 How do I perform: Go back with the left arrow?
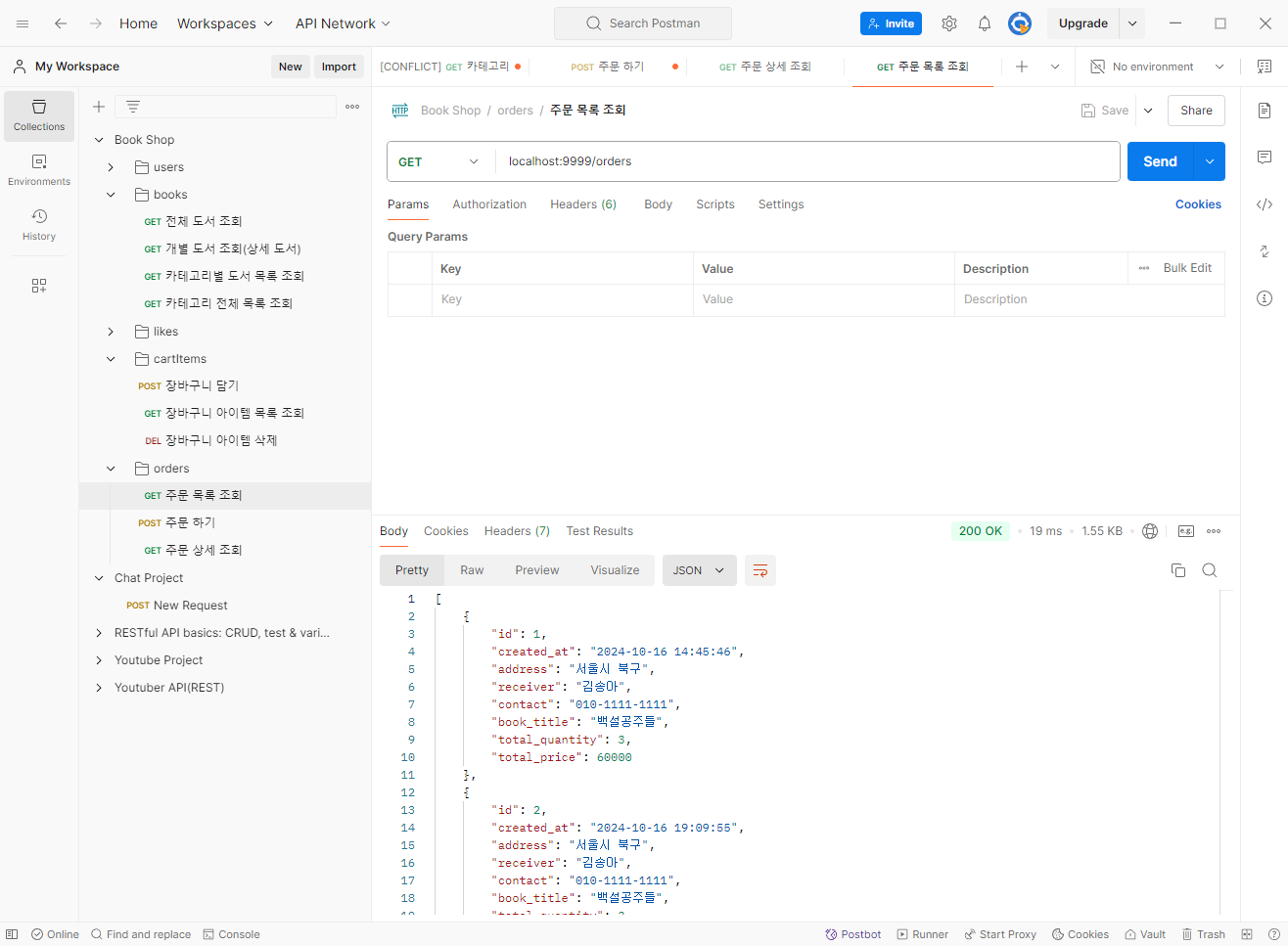tap(61, 23)
